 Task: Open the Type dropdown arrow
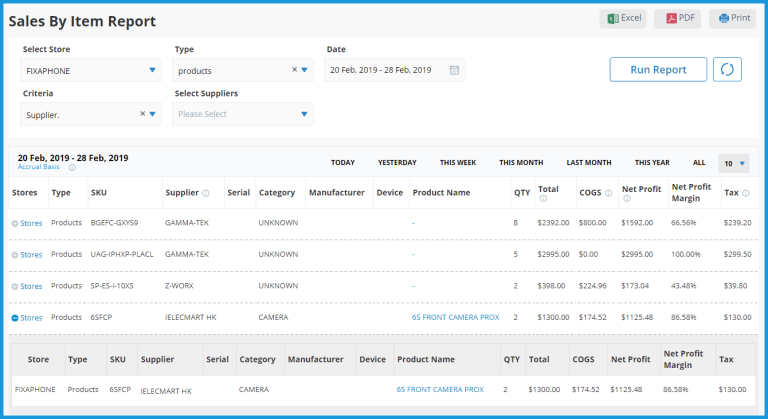[x=304, y=70]
